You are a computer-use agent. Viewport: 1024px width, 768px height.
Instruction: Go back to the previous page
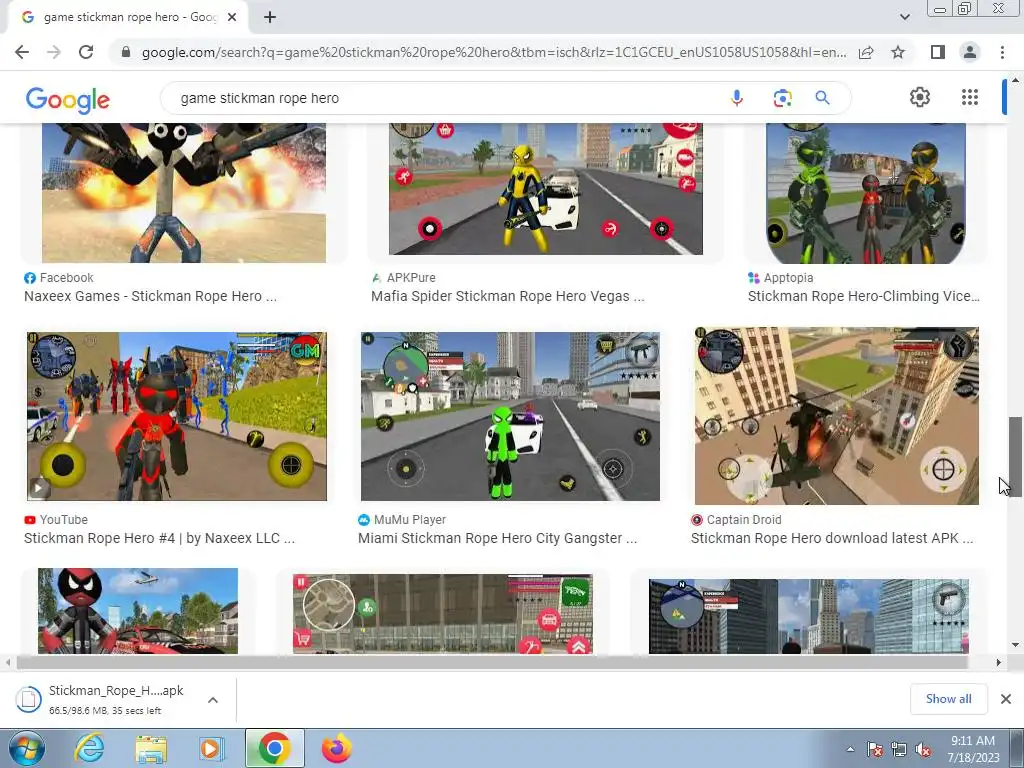[22, 52]
